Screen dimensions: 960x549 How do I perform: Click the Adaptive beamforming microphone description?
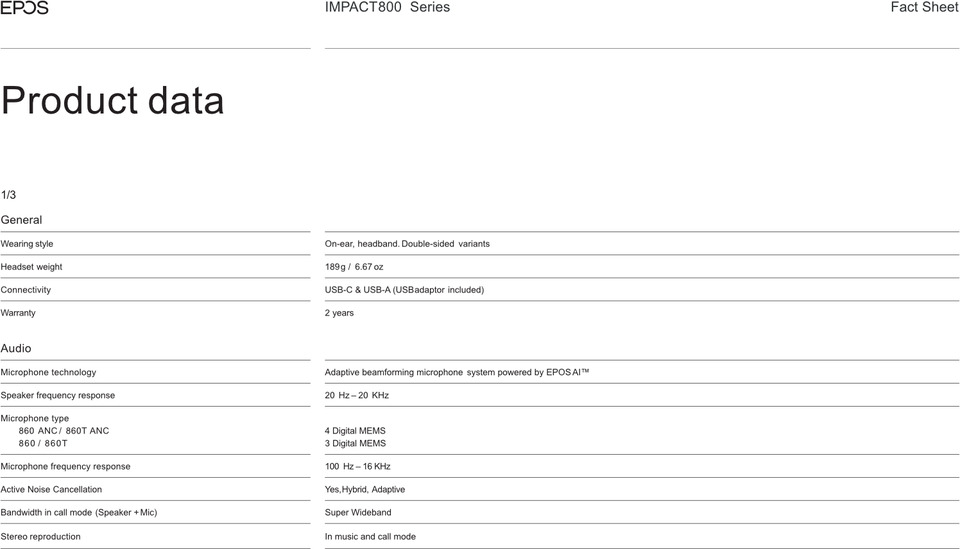pos(457,373)
